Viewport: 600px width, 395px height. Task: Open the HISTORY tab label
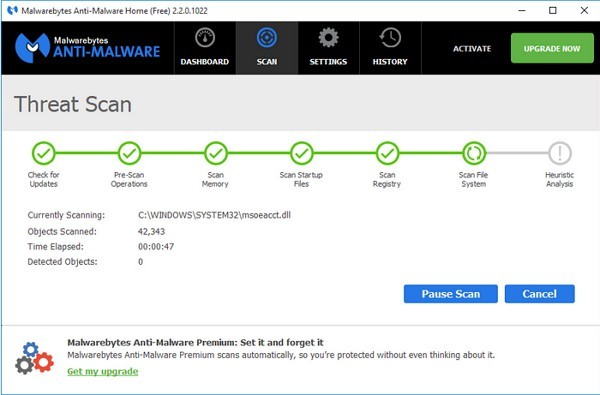pyautogui.click(x=390, y=62)
